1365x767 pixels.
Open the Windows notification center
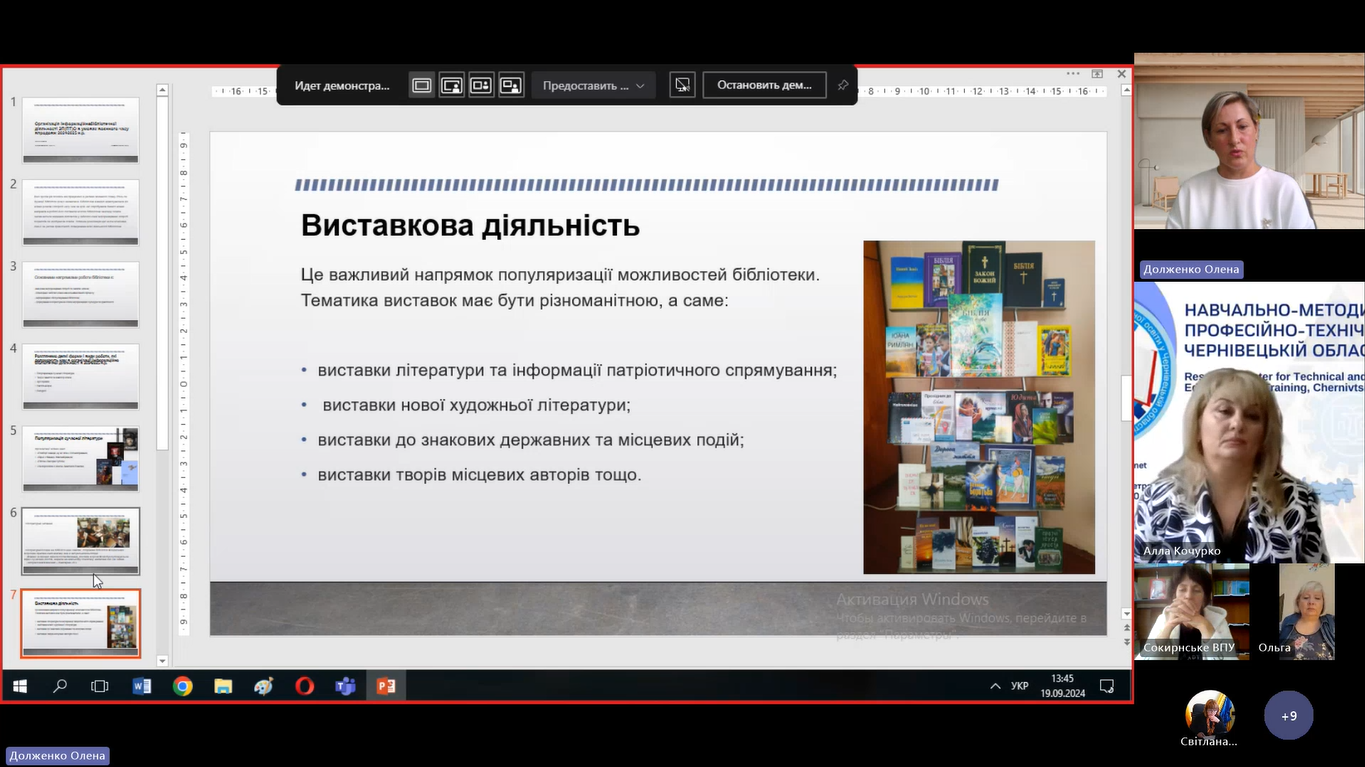pyautogui.click(x=1107, y=686)
